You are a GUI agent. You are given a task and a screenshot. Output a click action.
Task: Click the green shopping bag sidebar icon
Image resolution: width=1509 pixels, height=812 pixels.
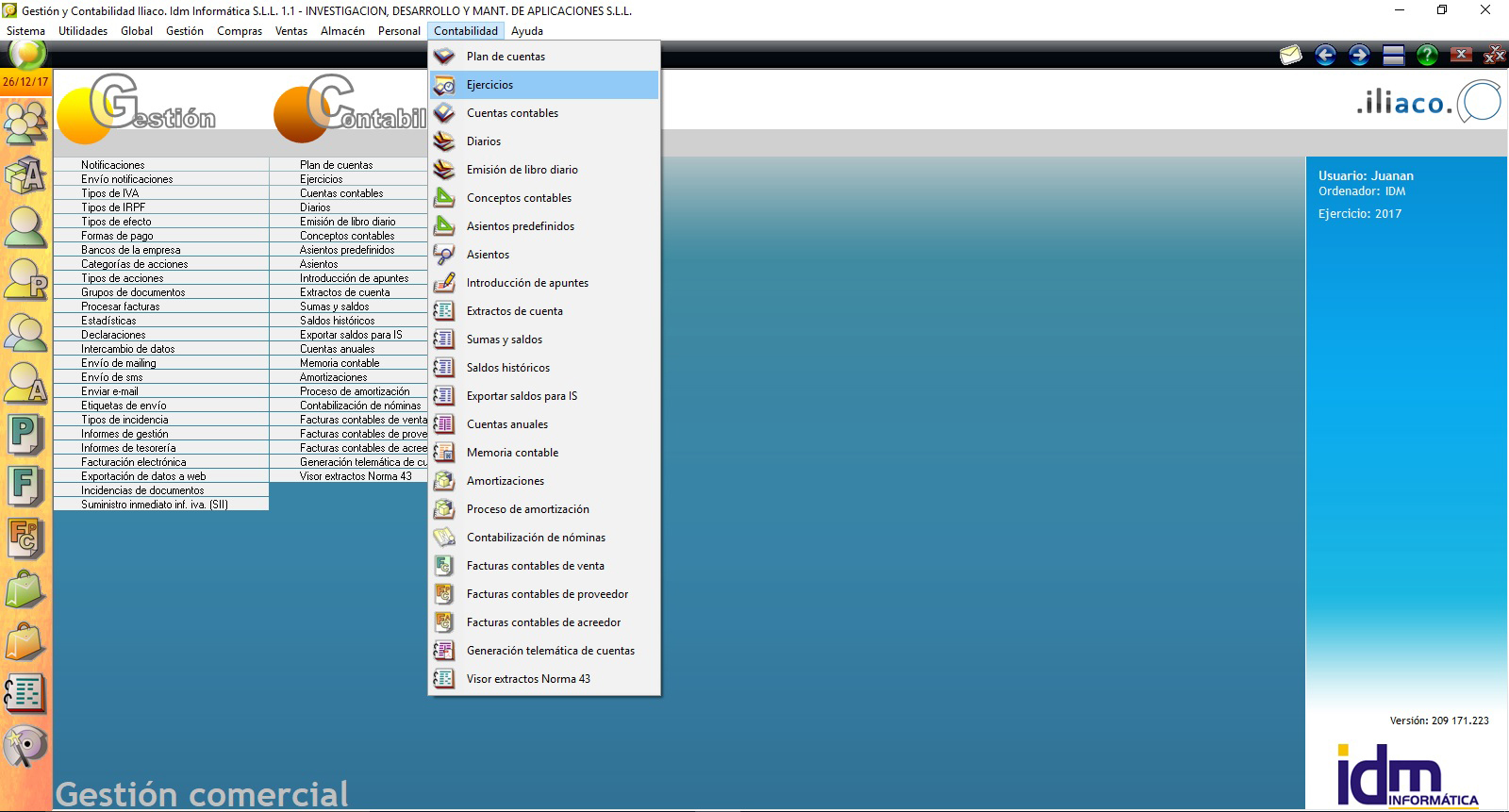pos(25,590)
